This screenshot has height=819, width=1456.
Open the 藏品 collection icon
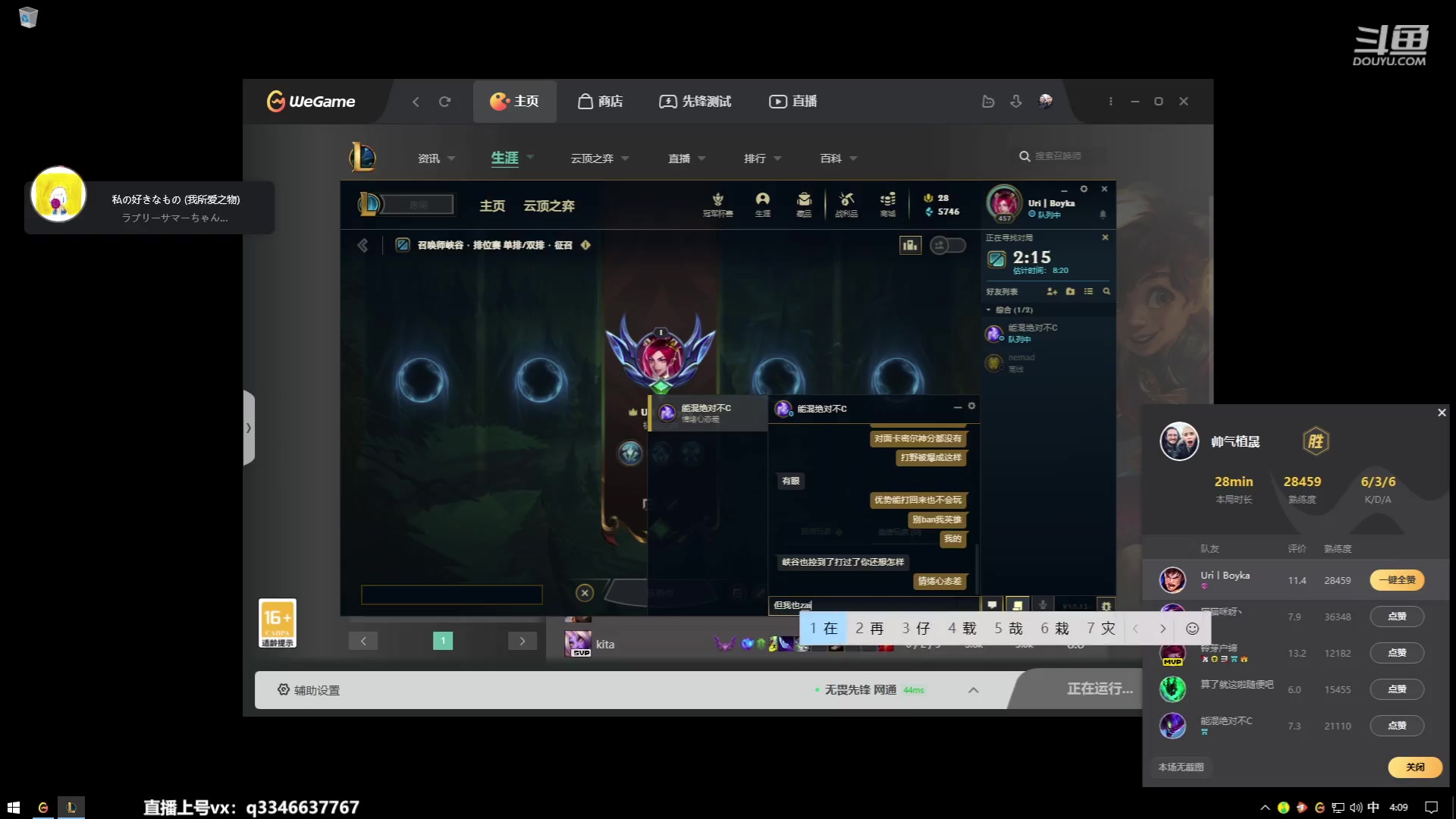click(x=804, y=203)
